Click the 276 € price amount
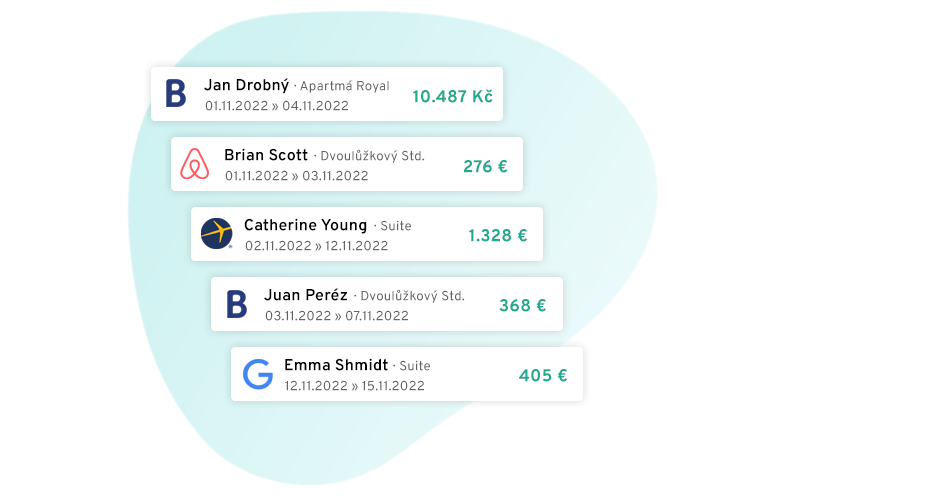 [x=485, y=167]
